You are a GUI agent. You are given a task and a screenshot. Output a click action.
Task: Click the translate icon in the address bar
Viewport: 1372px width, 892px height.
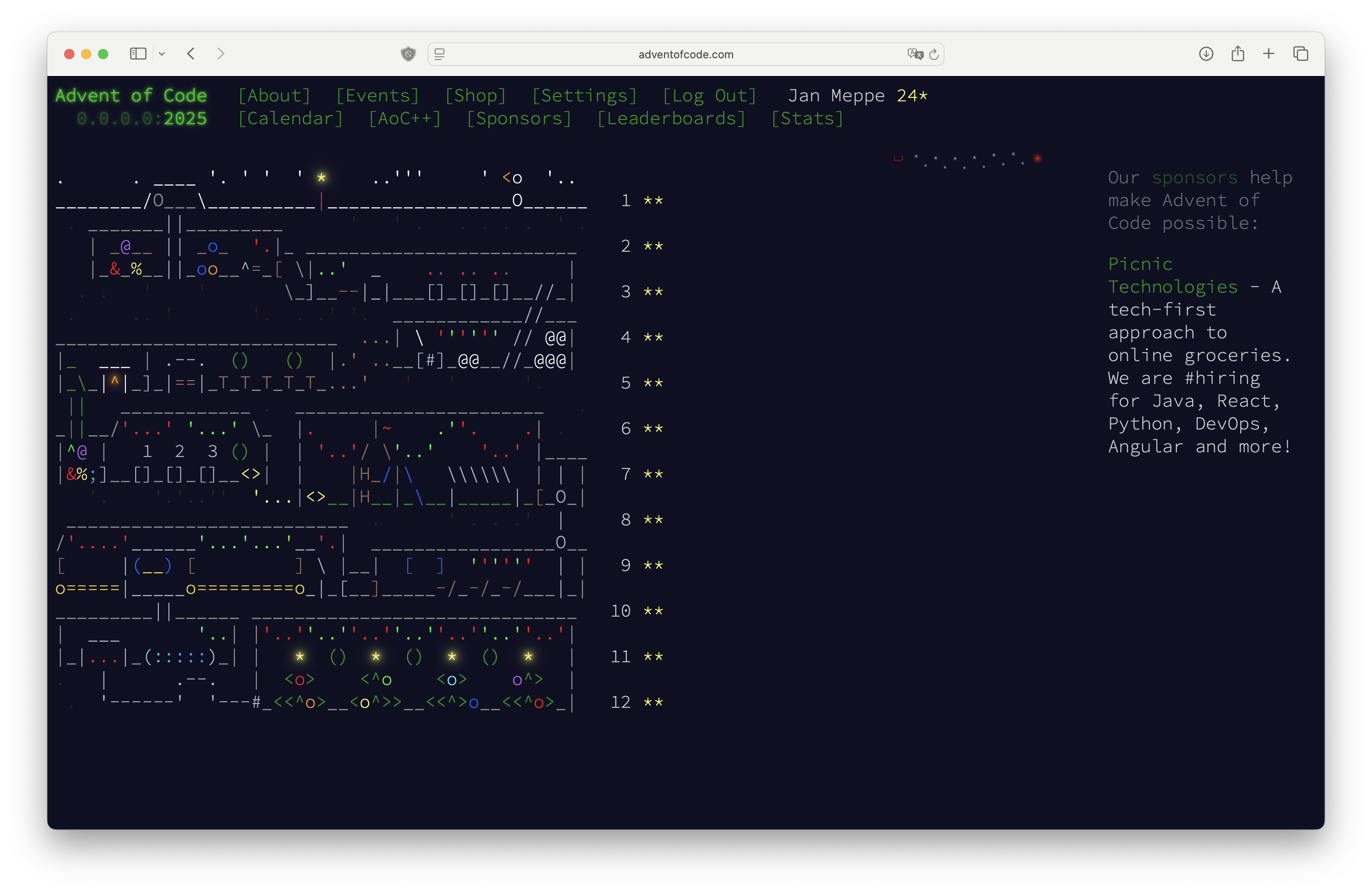914,54
